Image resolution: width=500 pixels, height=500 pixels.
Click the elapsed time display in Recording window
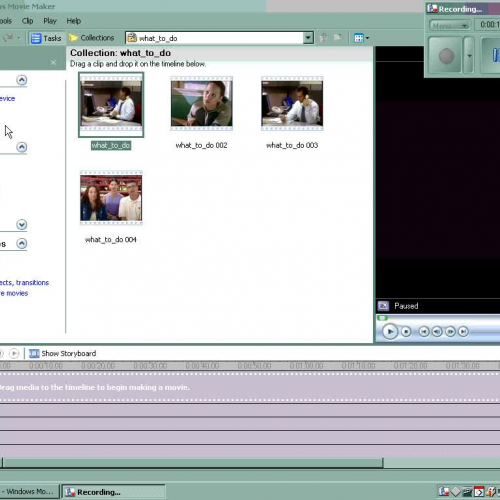(x=488, y=25)
